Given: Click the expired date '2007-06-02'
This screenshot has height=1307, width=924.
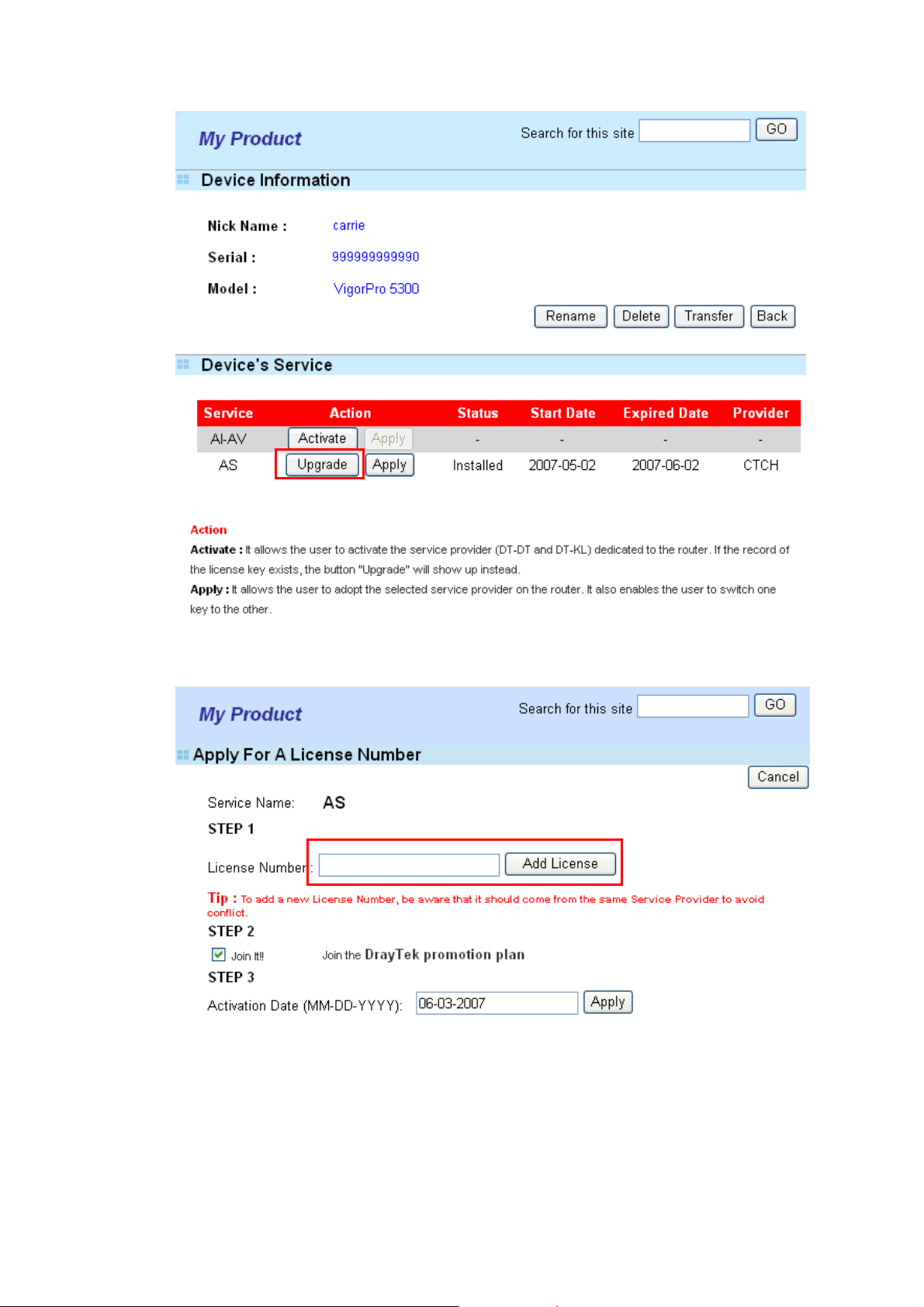Looking at the screenshot, I should click(666, 465).
